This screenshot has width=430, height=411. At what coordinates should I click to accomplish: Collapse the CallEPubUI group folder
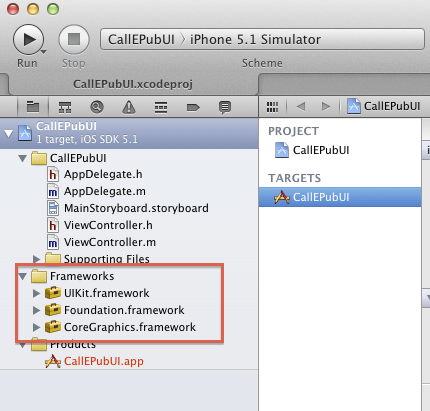tap(23, 158)
